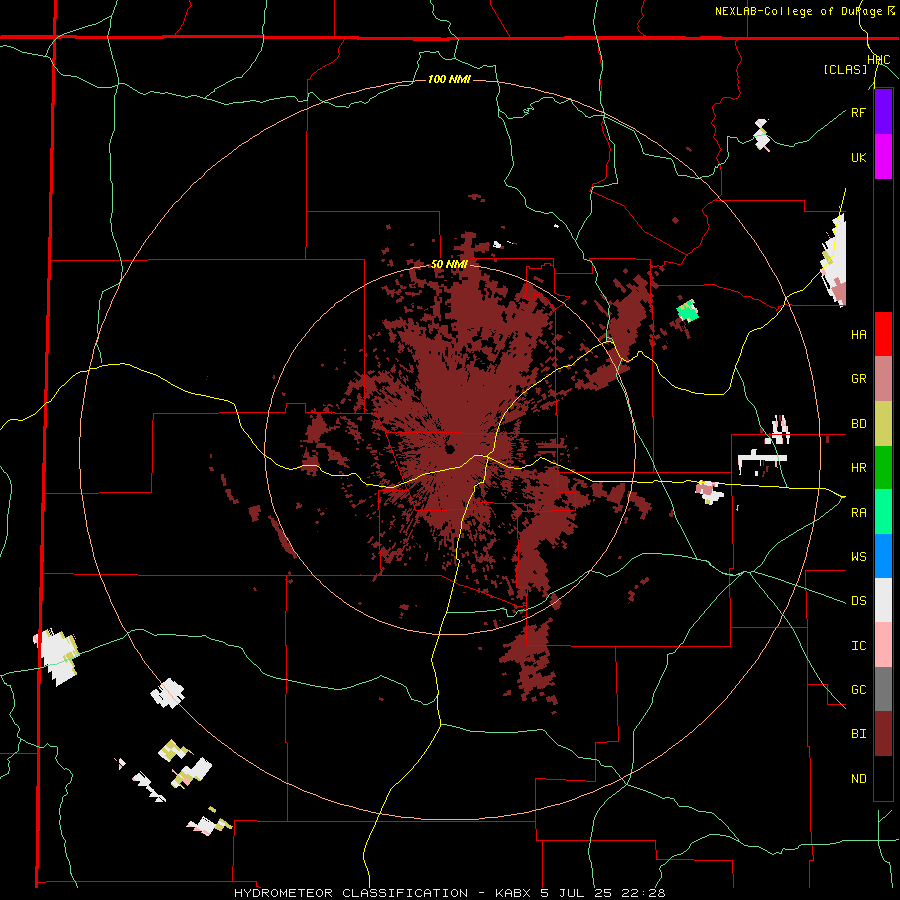Select the GR dusty-pink legend swatch
The height and width of the screenshot is (900, 900).
(883, 379)
